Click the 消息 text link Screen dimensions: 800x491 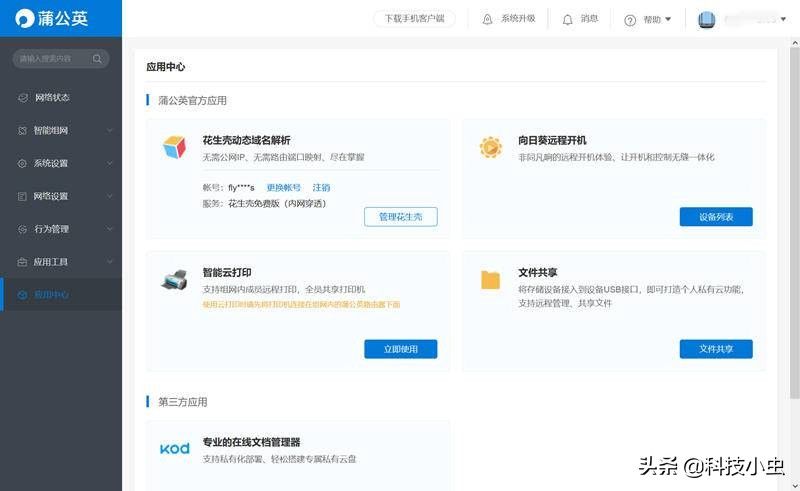coord(589,19)
